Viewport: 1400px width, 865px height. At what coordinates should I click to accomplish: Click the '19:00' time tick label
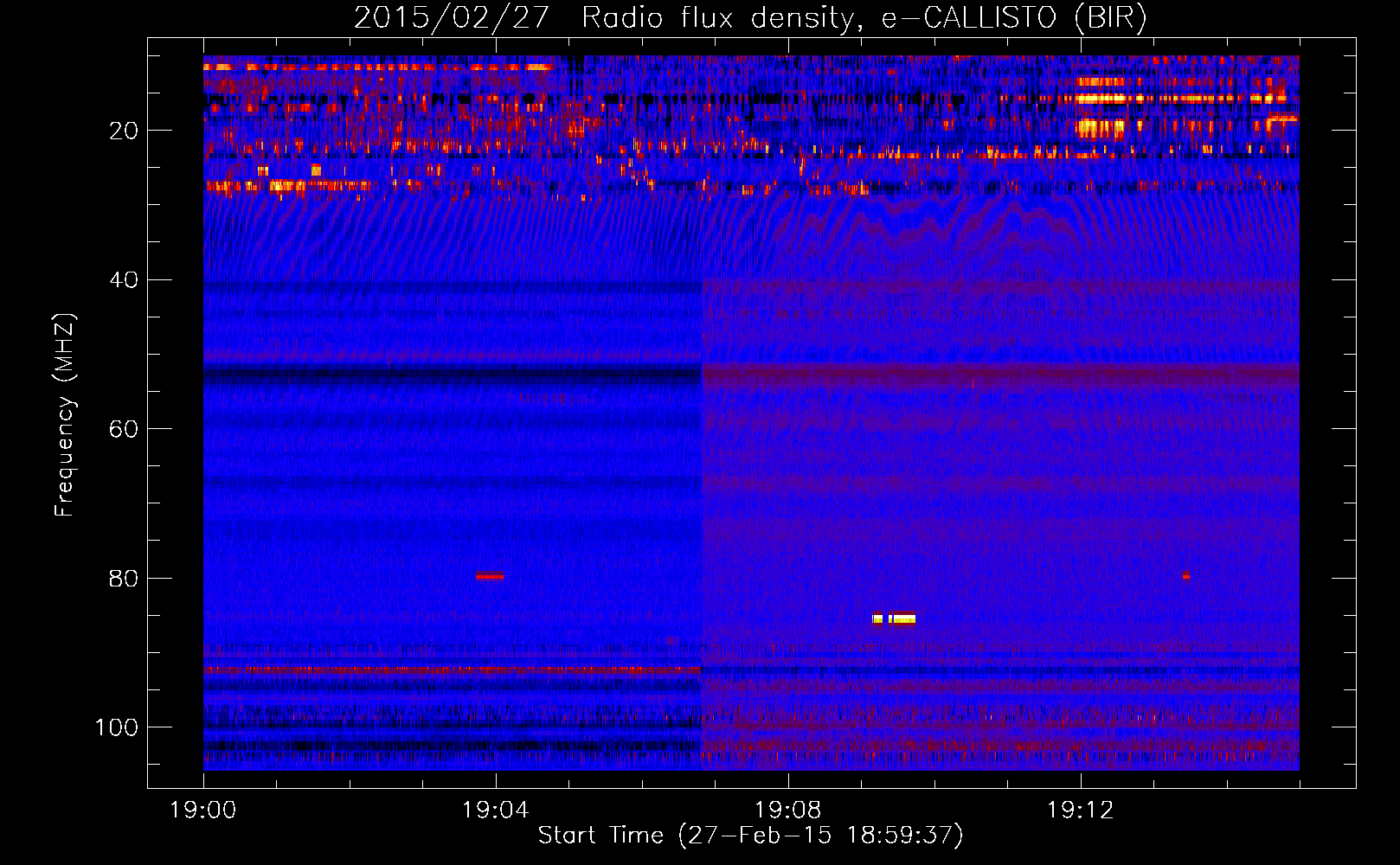pos(203,811)
